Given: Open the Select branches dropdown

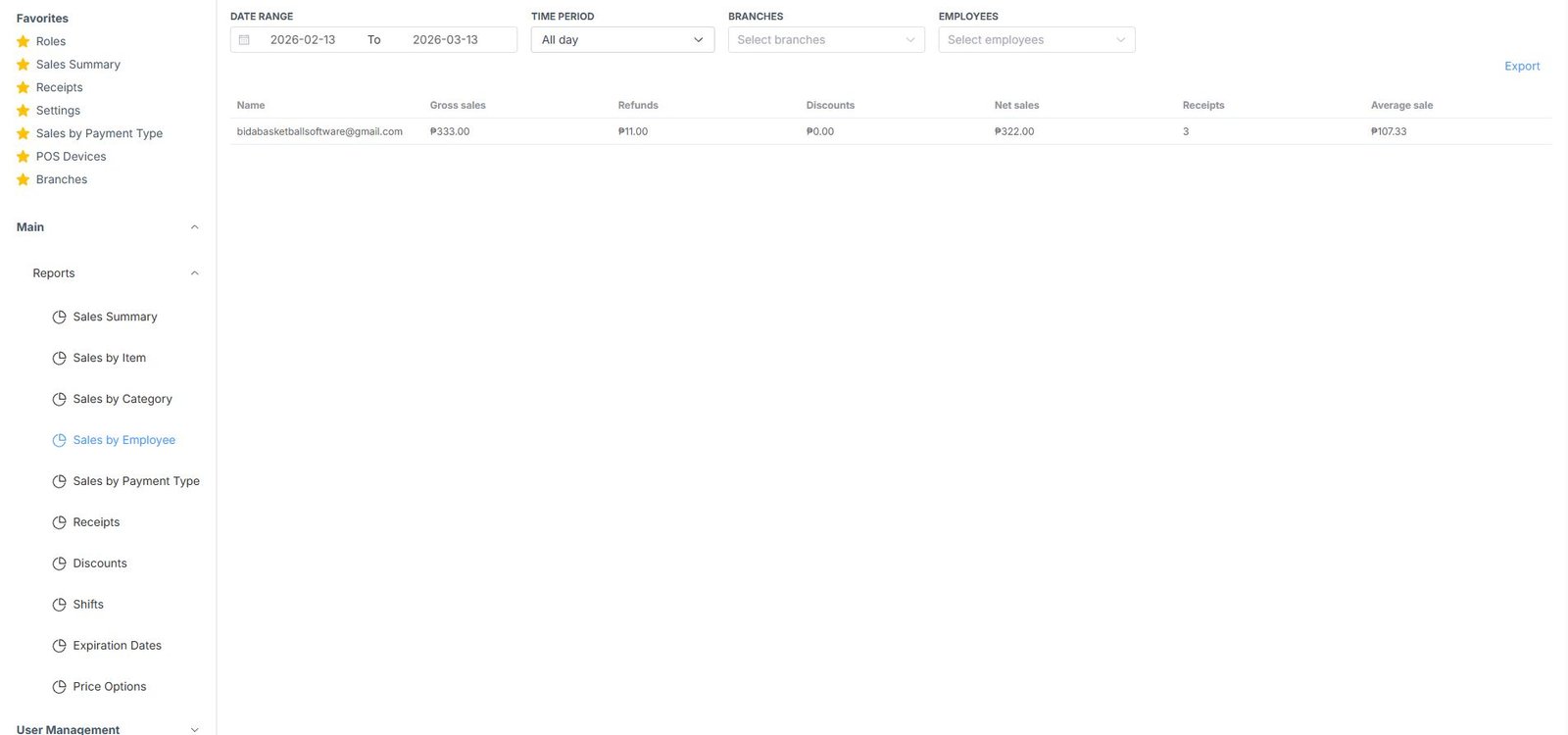Looking at the screenshot, I should [825, 40].
